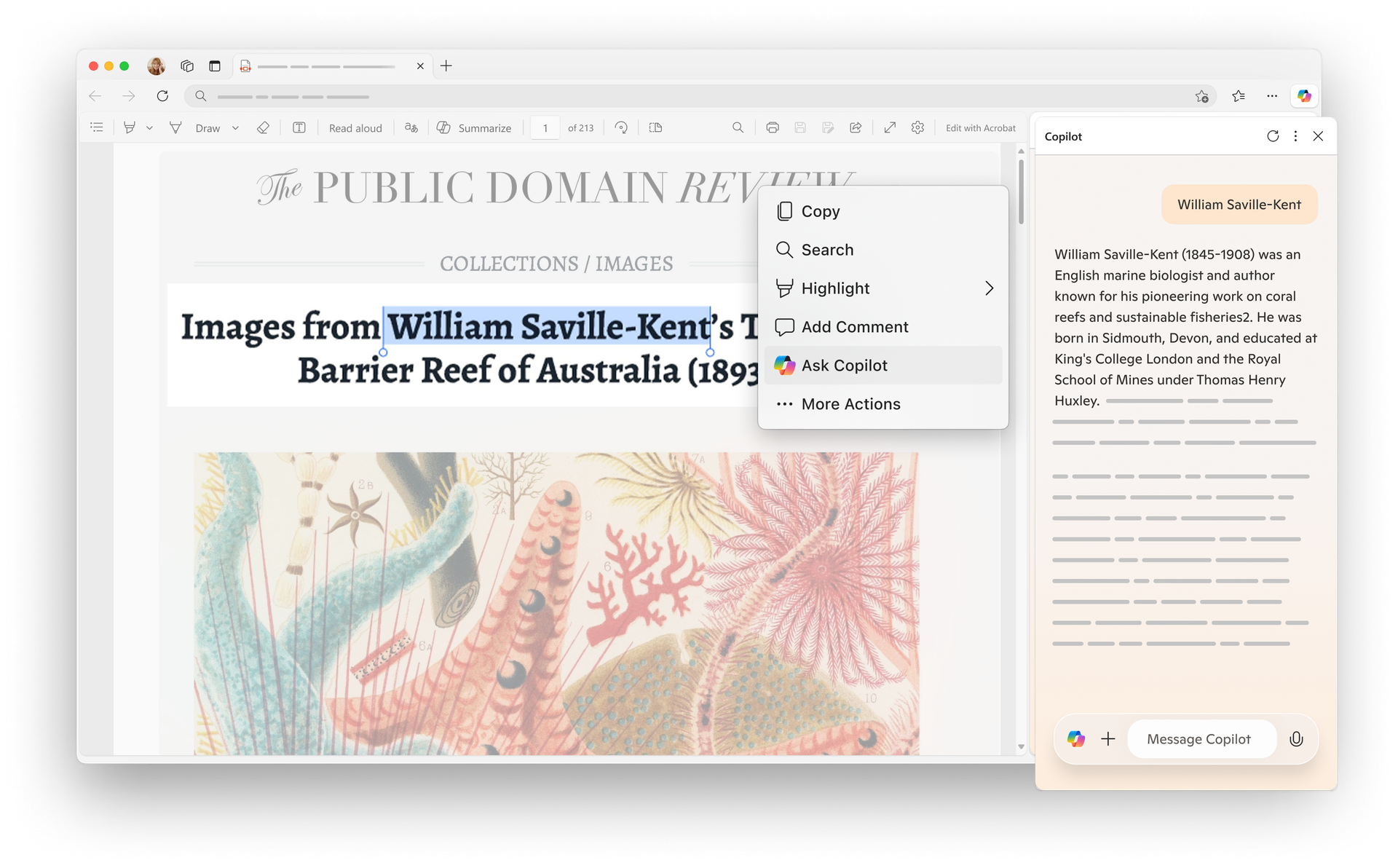This screenshot has width=1398, height=868.
Task: Enable Read aloud for the document
Action: pos(356,127)
